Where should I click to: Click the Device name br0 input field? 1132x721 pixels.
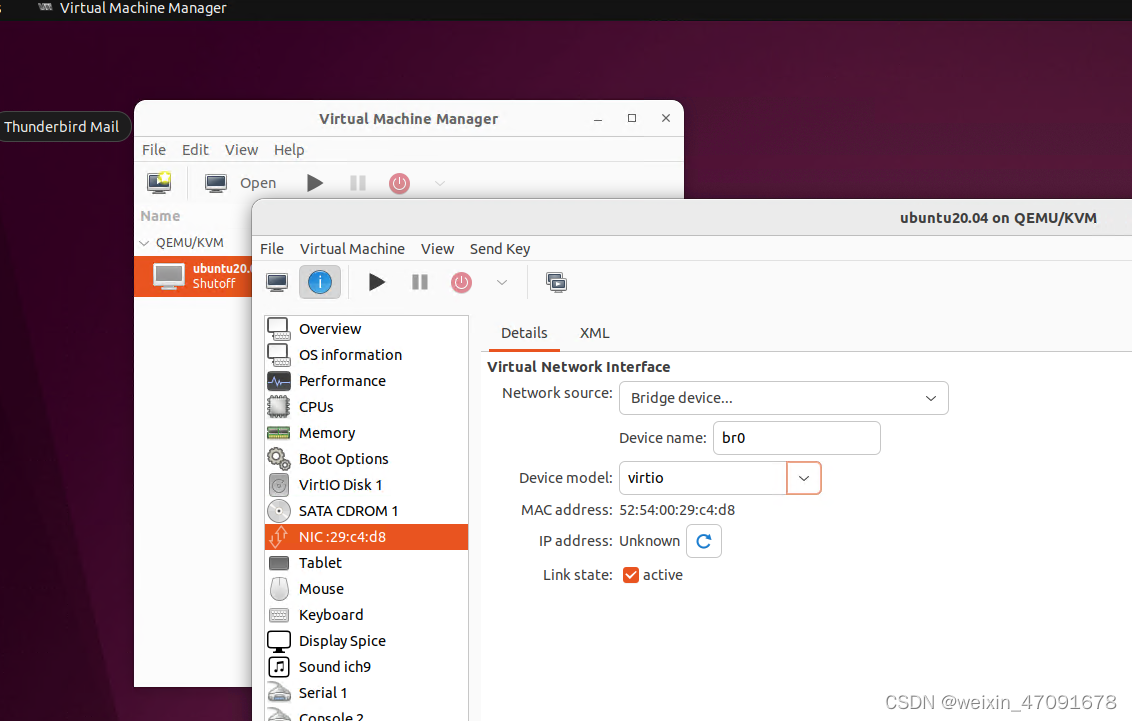point(796,438)
